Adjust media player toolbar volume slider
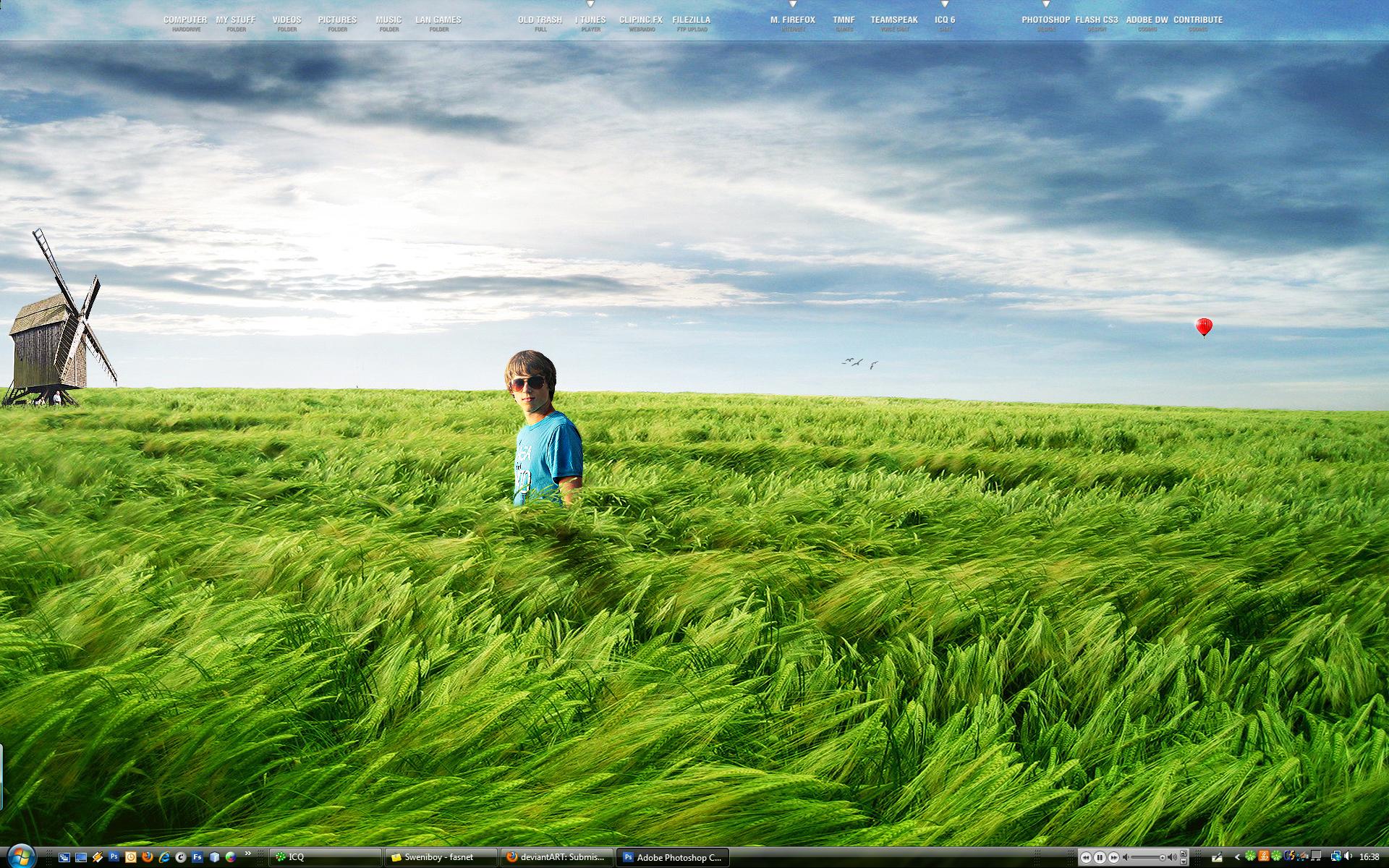This screenshot has height=868, width=1389. (x=1148, y=857)
